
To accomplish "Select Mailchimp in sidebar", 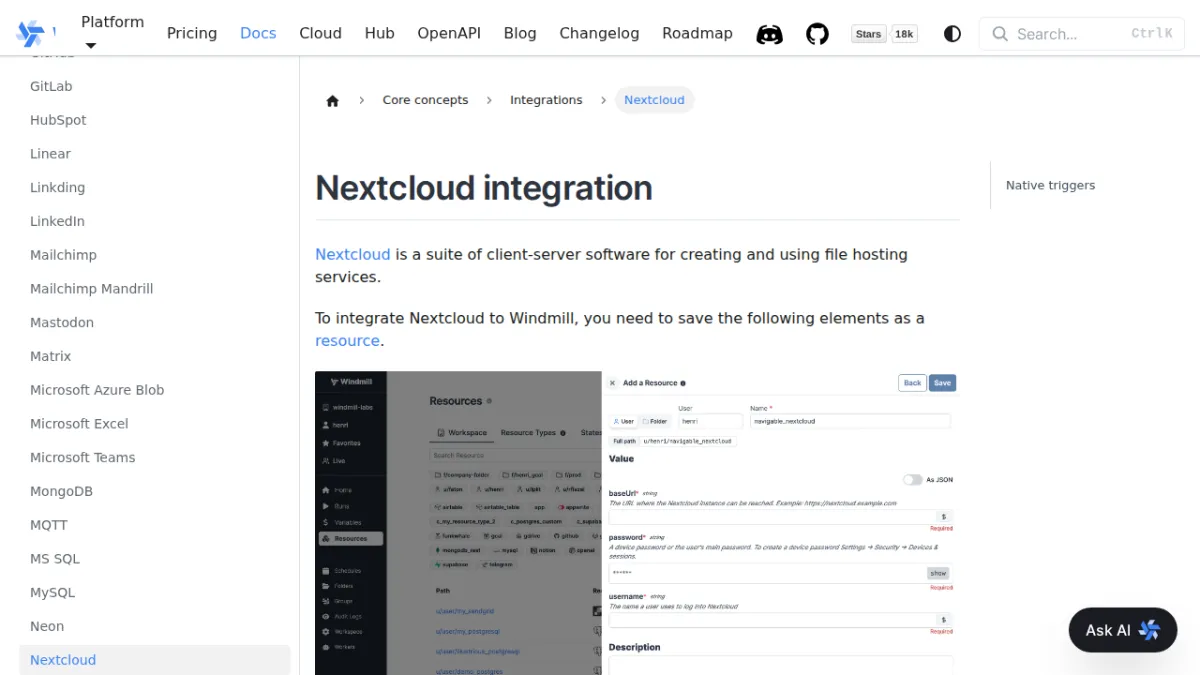I will coord(63,255).
